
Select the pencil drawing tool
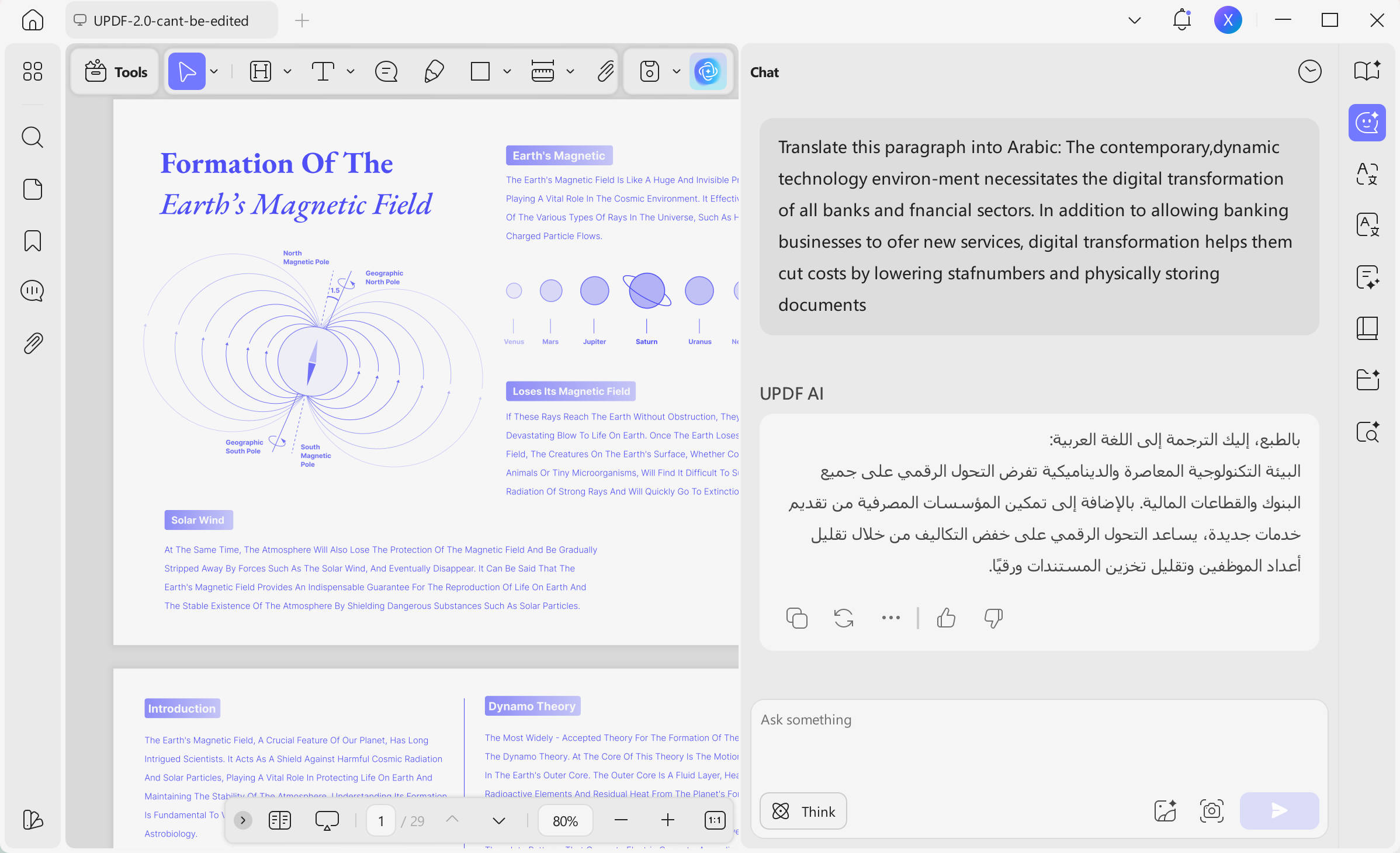click(x=434, y=71)
